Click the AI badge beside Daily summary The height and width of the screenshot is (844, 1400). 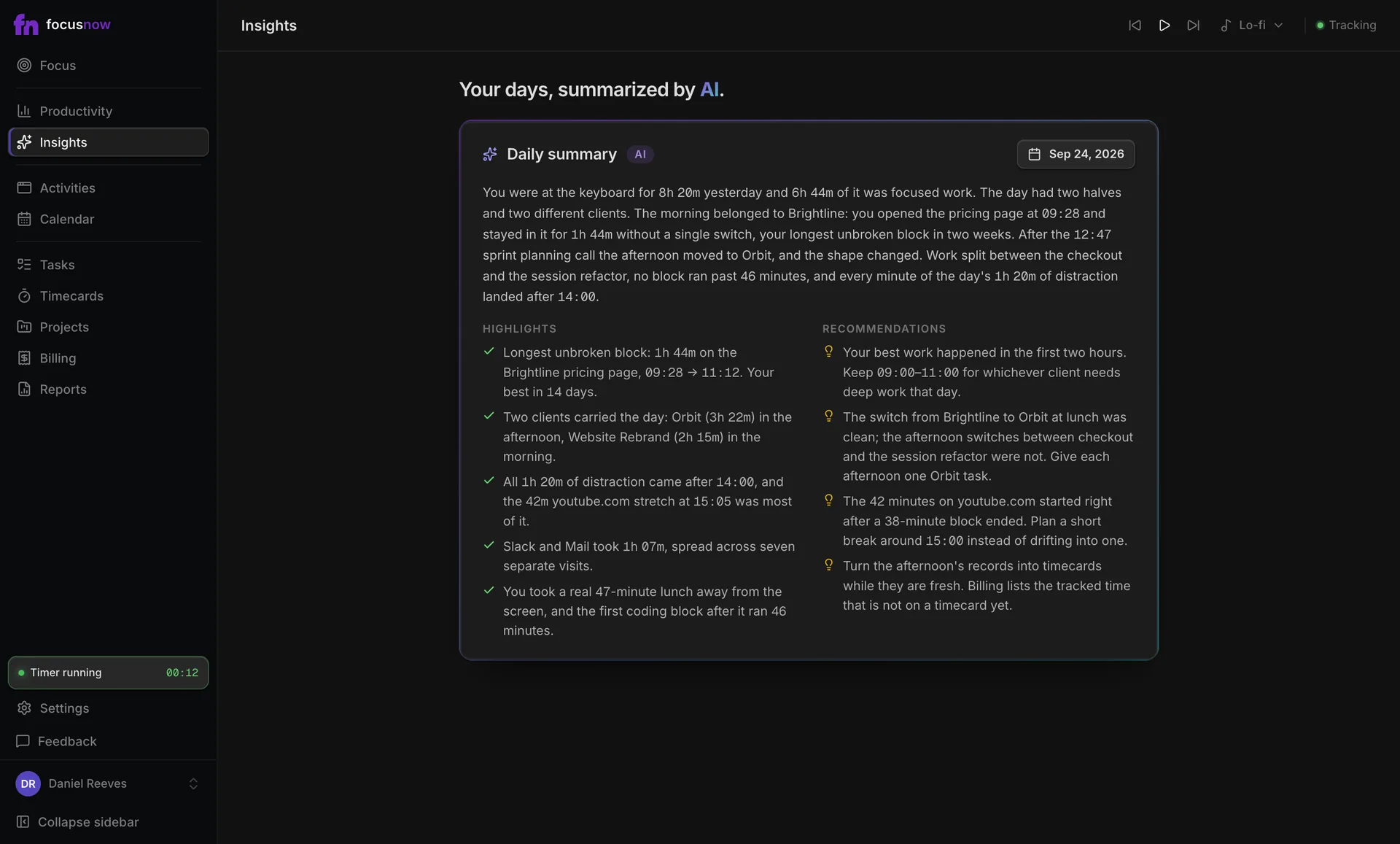(x=640, y=155)
